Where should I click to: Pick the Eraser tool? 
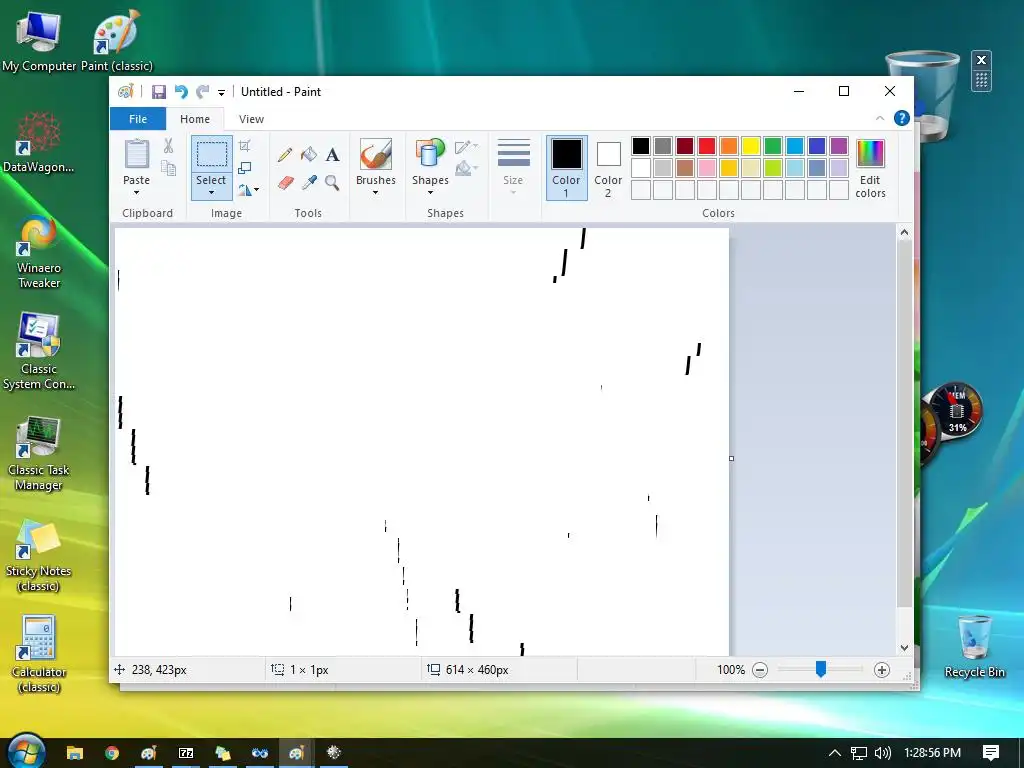285,182
